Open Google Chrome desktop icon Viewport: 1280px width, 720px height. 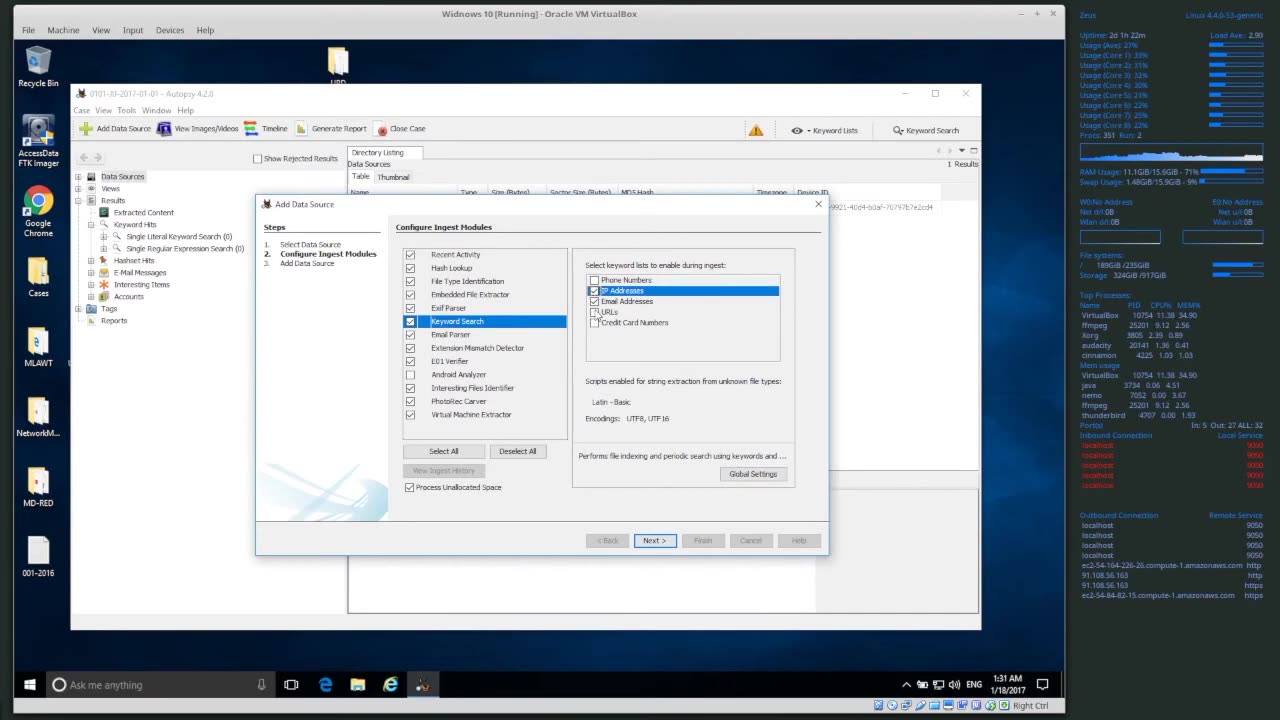pyautogui.click(x=38, y=212)
